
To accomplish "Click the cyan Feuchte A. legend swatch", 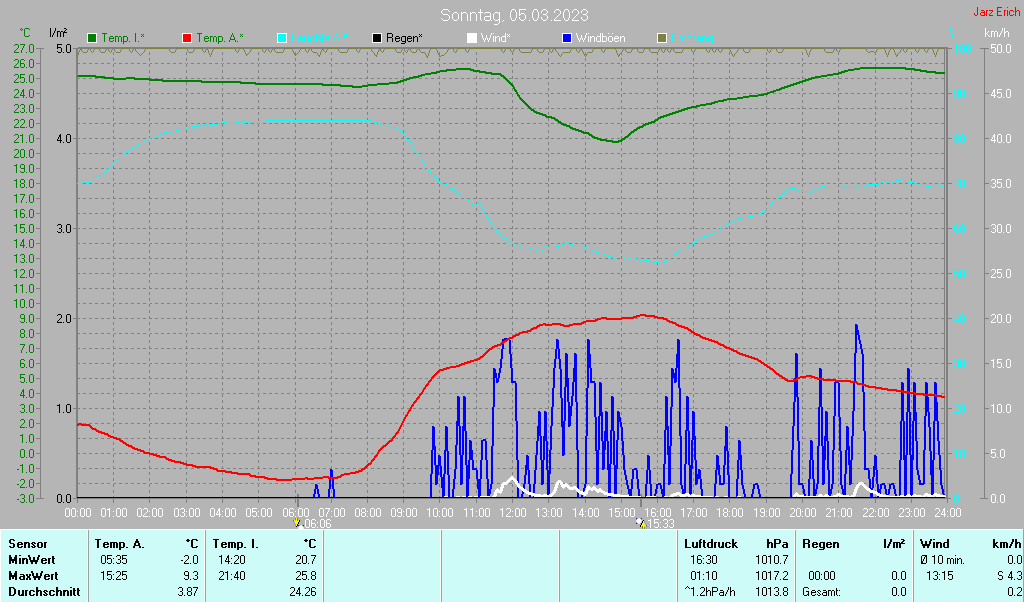I will pos(282,39).
